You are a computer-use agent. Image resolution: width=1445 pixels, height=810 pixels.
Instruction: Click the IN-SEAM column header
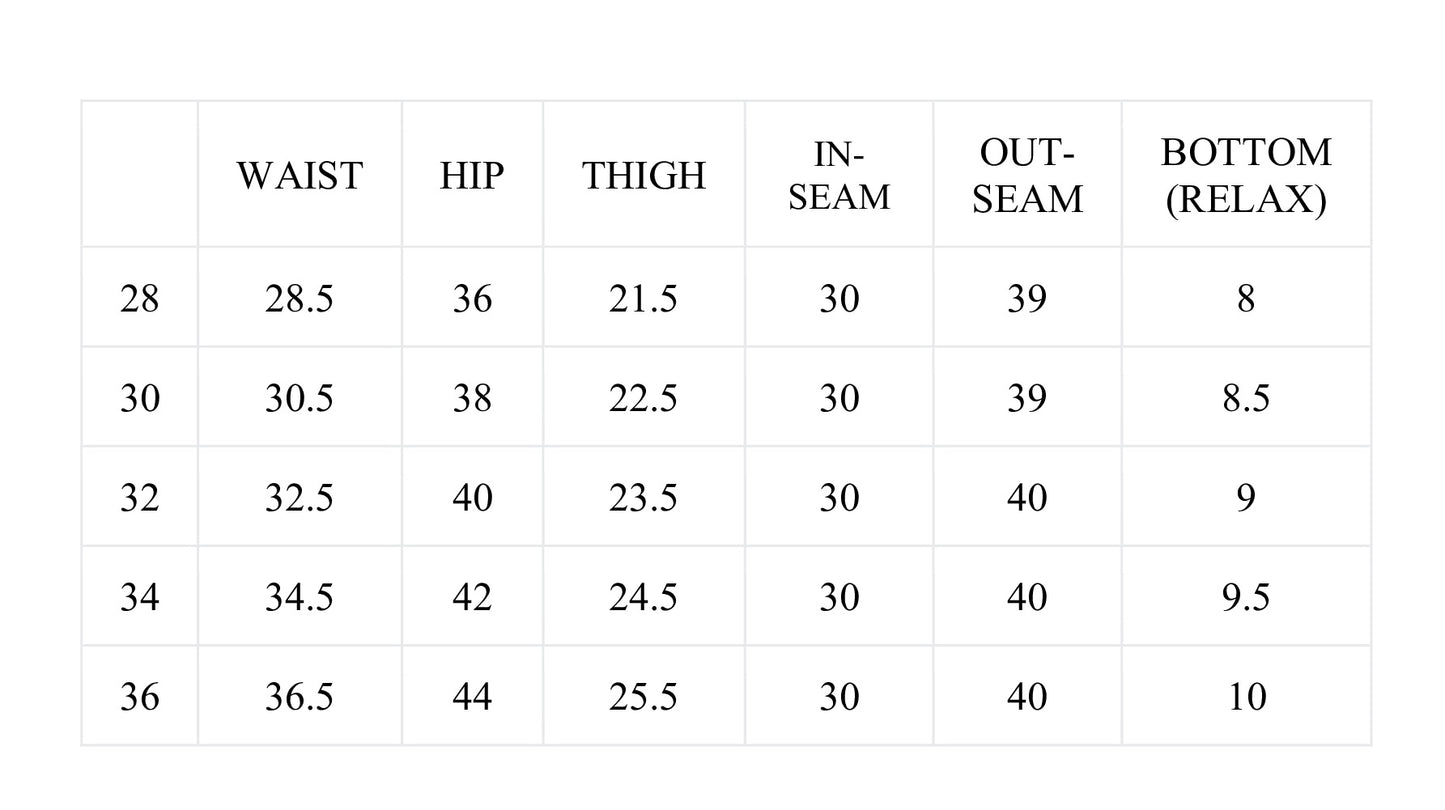coord(839,176)
